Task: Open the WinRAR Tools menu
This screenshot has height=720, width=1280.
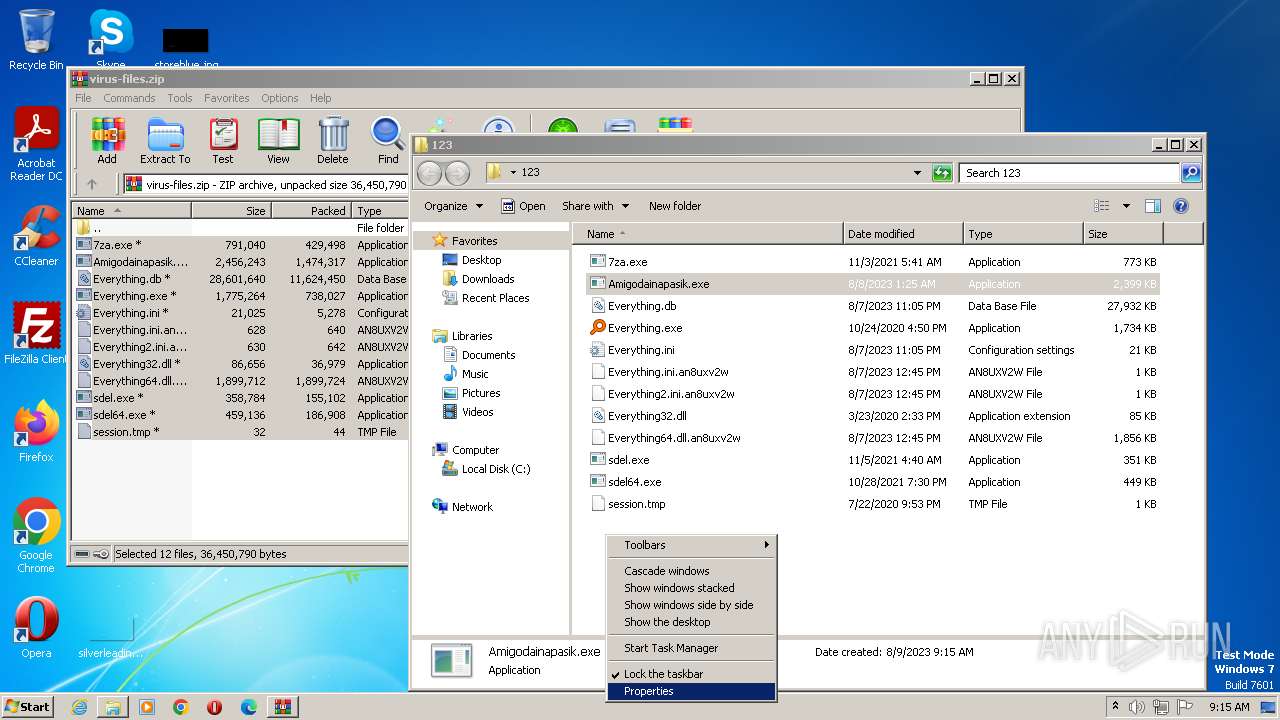Action: 180,98
